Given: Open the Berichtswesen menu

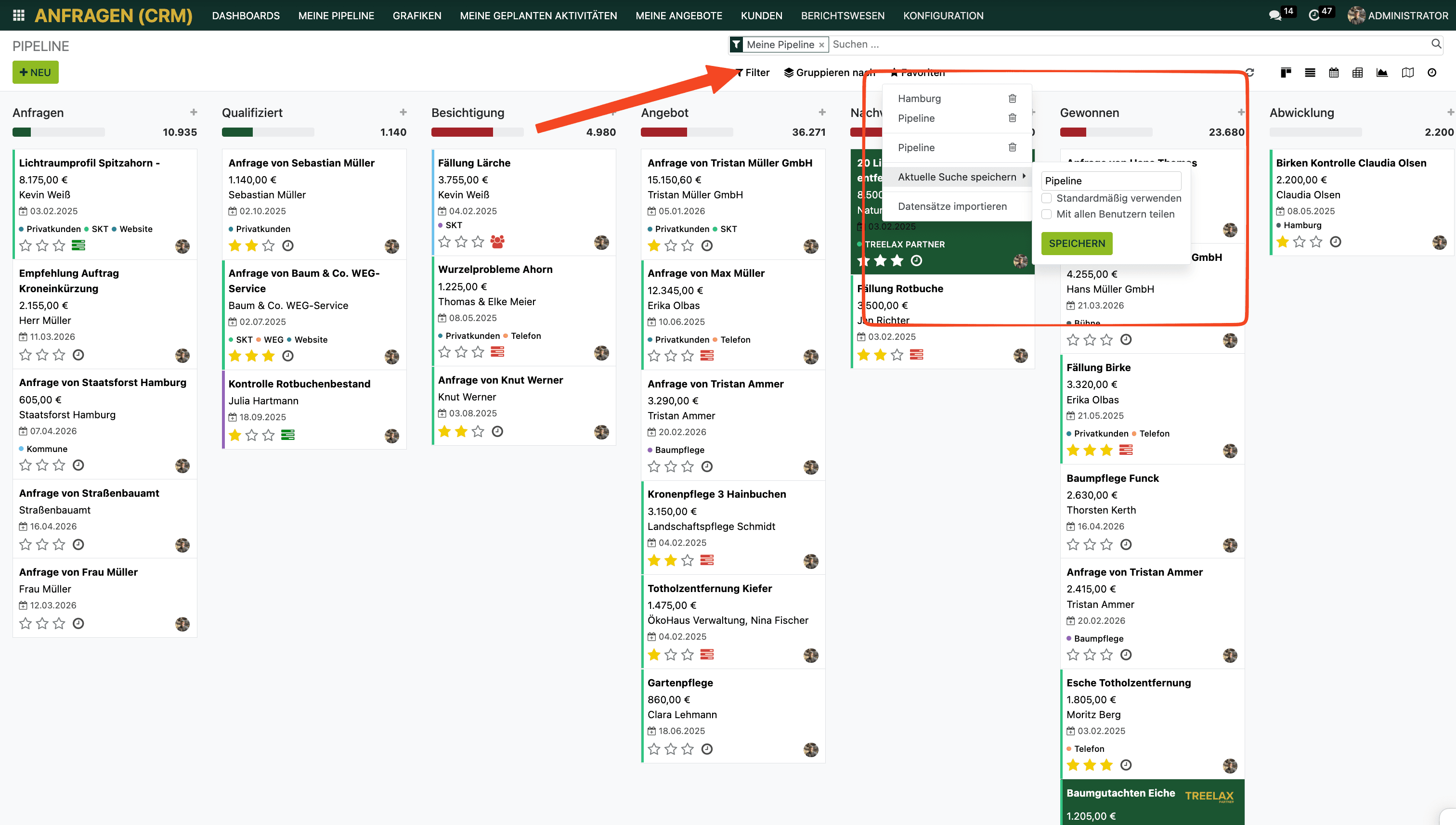Looking at the screenshot, I should (x=842, y=15).
